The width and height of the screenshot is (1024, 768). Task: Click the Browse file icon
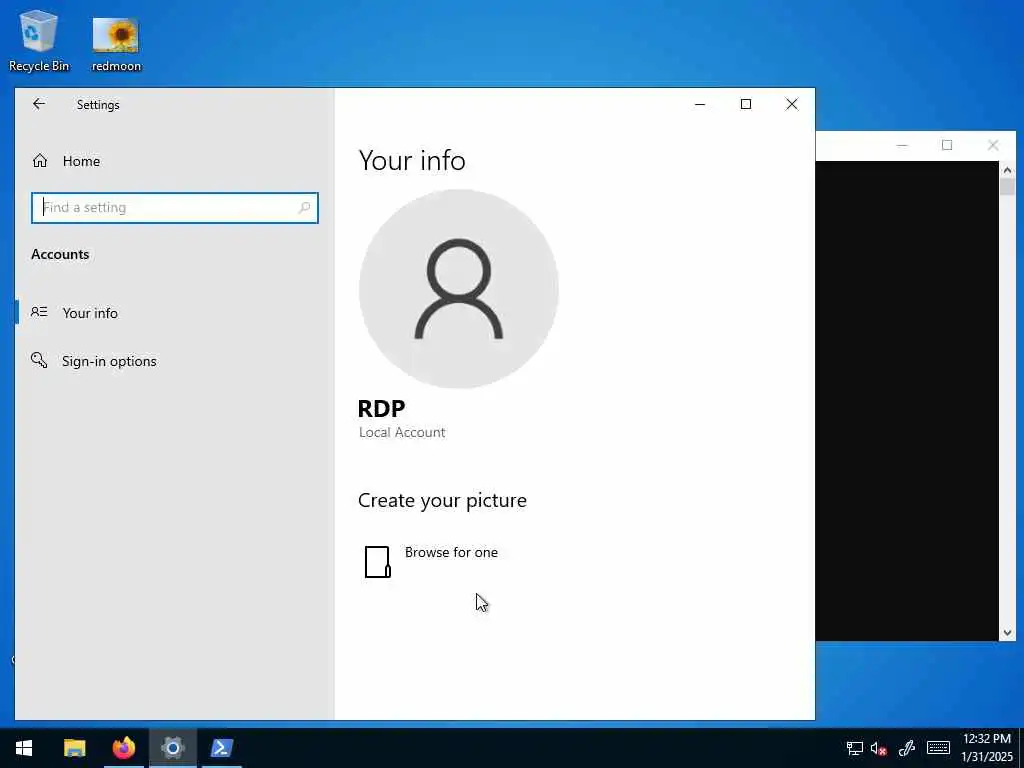pyautogui.click(x=377, y=562)
